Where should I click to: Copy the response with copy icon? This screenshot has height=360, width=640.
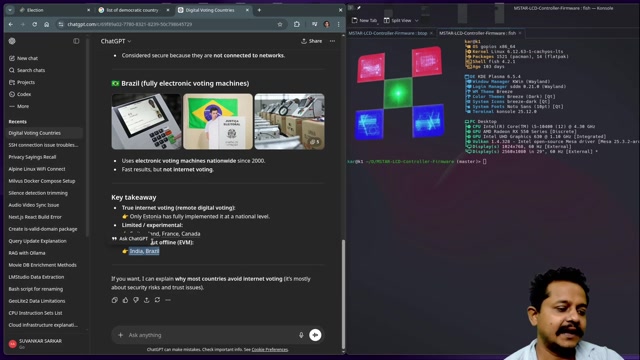coord(115,300)
